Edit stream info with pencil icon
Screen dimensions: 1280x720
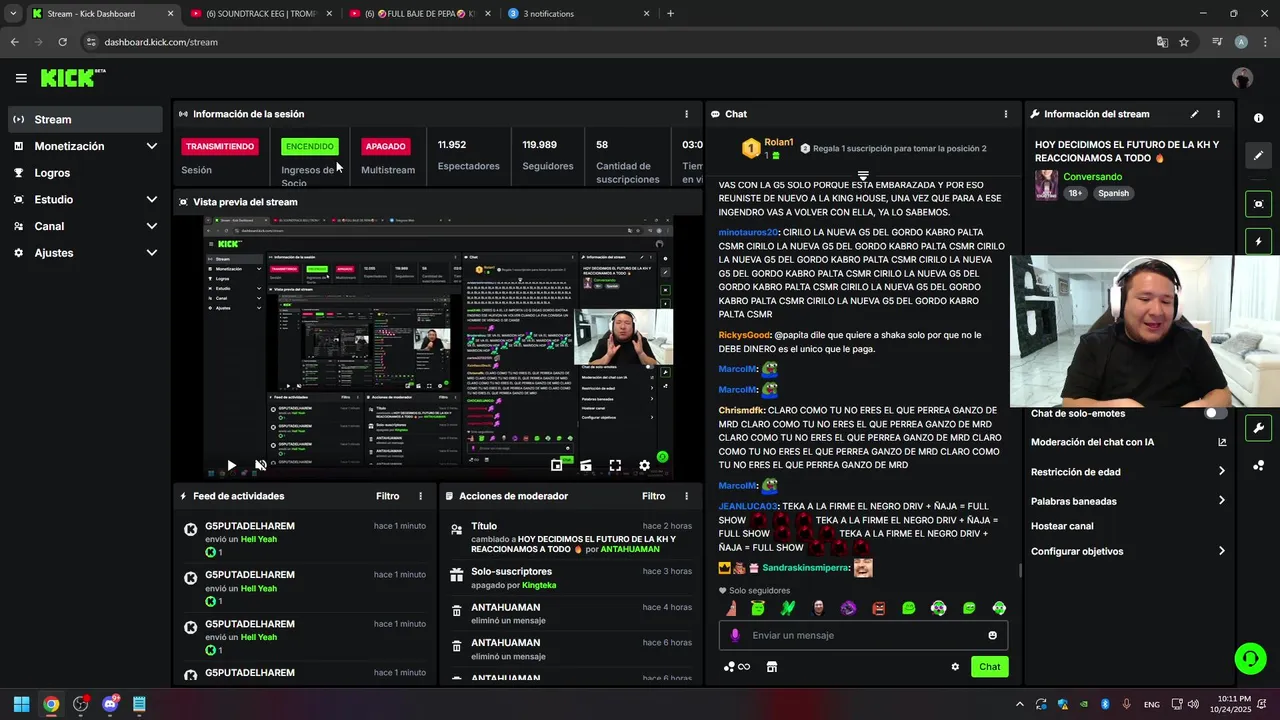coord(1194,114)
